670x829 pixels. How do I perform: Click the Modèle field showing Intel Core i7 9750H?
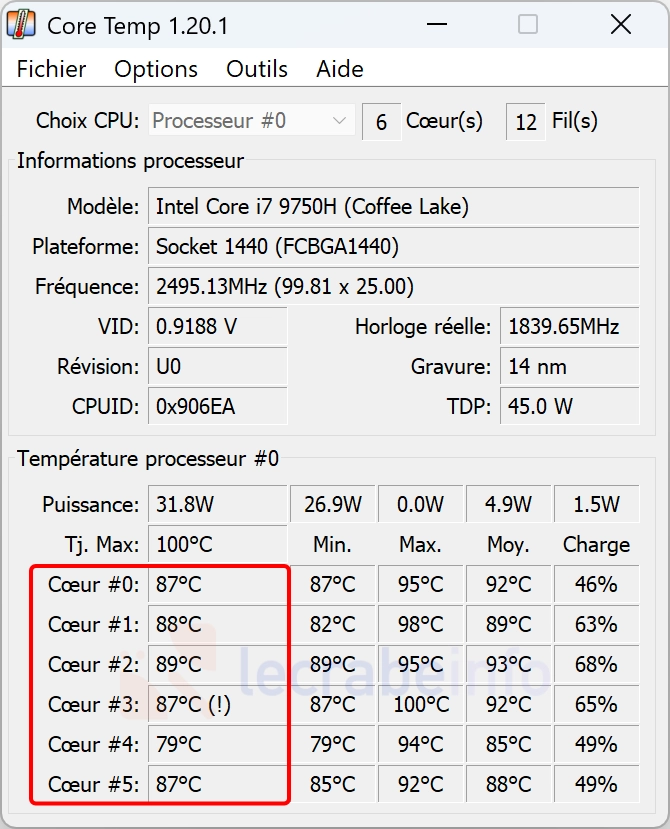(x=393, y=206)
